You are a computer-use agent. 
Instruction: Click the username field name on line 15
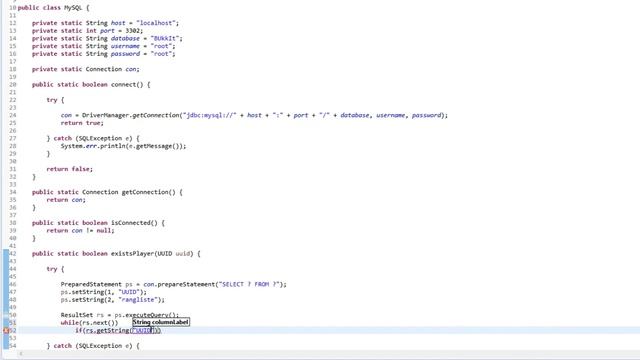click(125, 46)
